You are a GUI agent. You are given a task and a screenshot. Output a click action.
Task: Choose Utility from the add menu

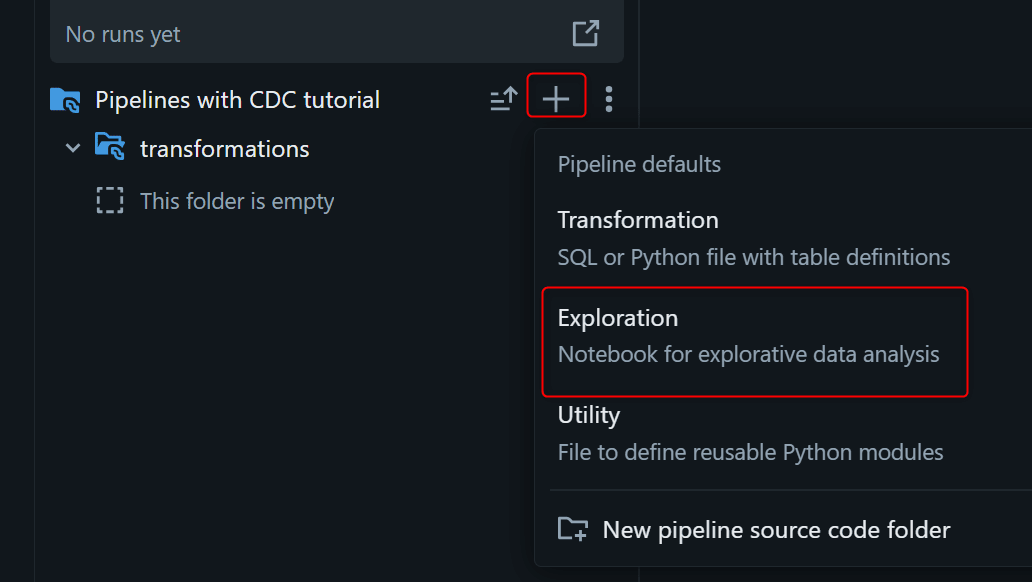pos(589,415)
